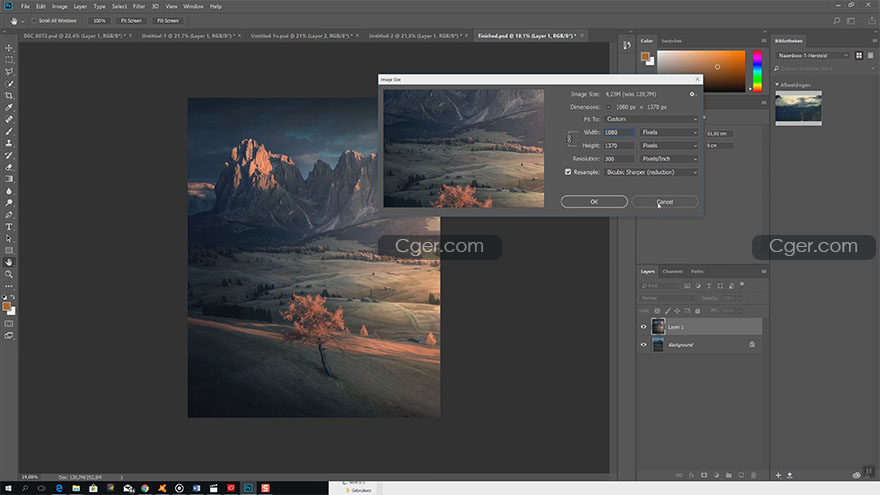Screen dimensions: 880x495
Task: Open Resample method Bicubic Sharper dropdown
Action: coord(651,172)
